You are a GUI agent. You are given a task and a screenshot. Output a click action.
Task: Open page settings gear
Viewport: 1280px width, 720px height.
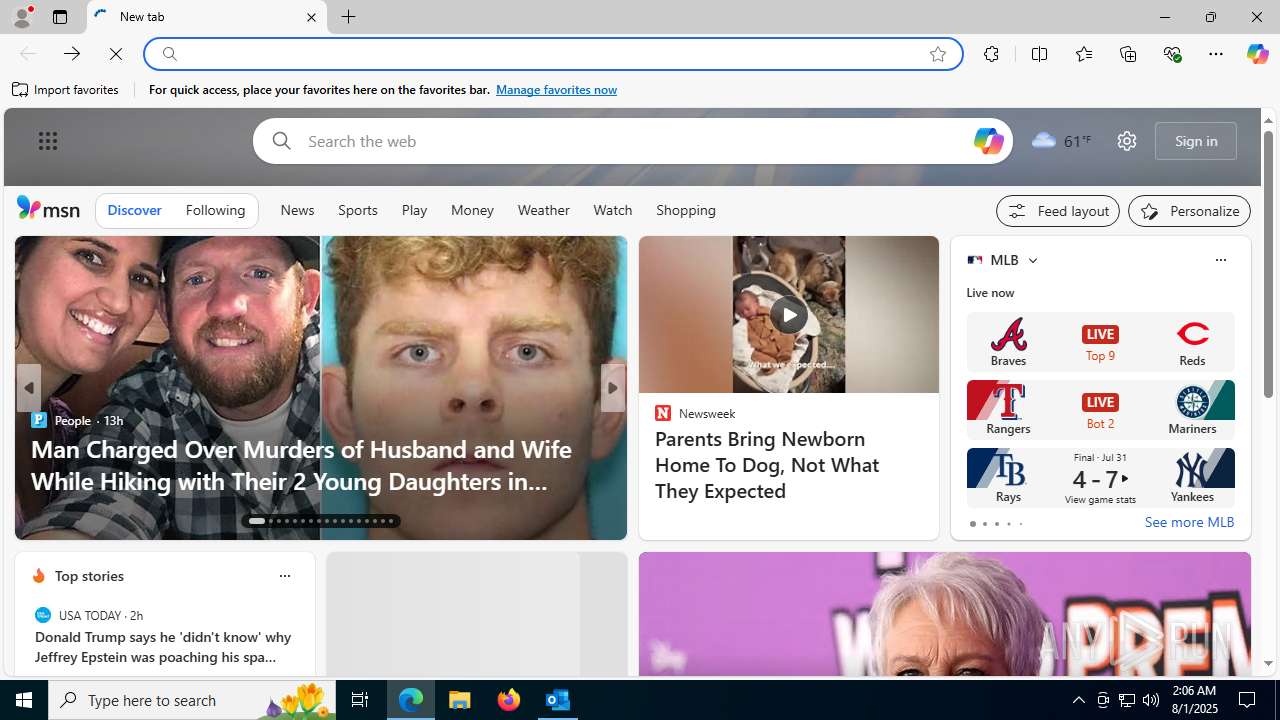click(1126, 141)
